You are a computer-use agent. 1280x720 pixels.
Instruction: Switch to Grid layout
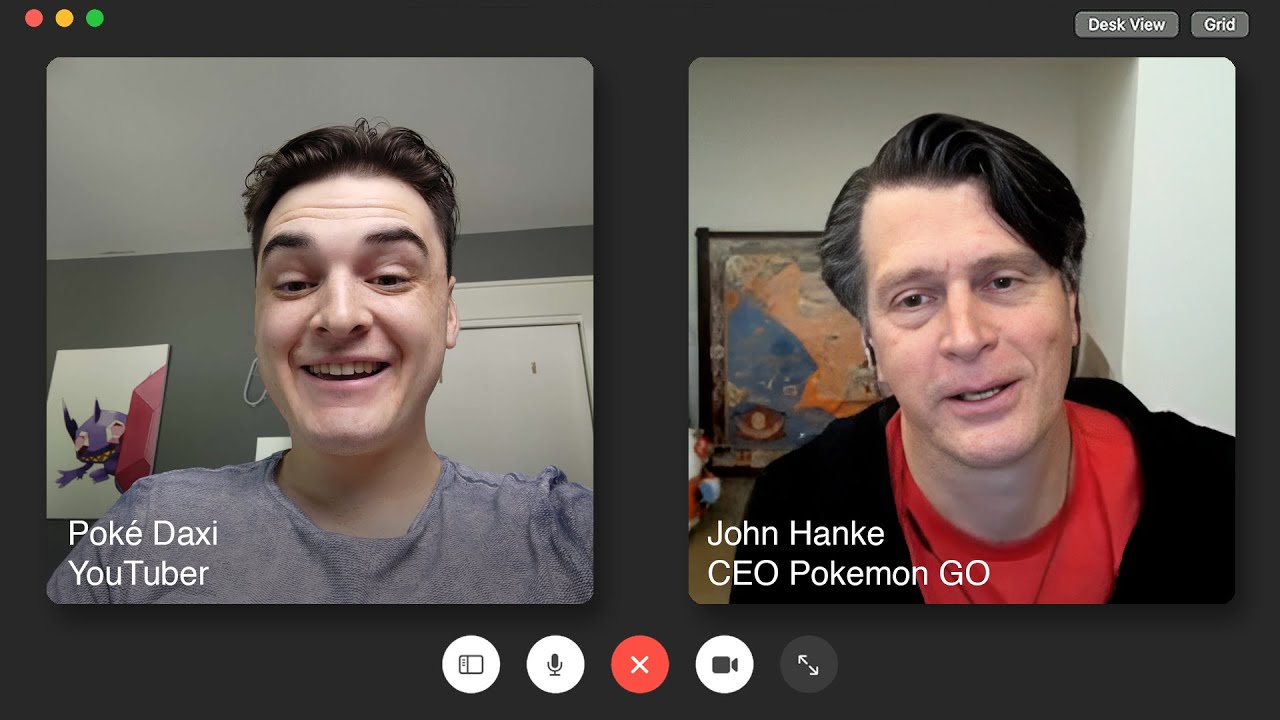click(x=1219, y=25)
